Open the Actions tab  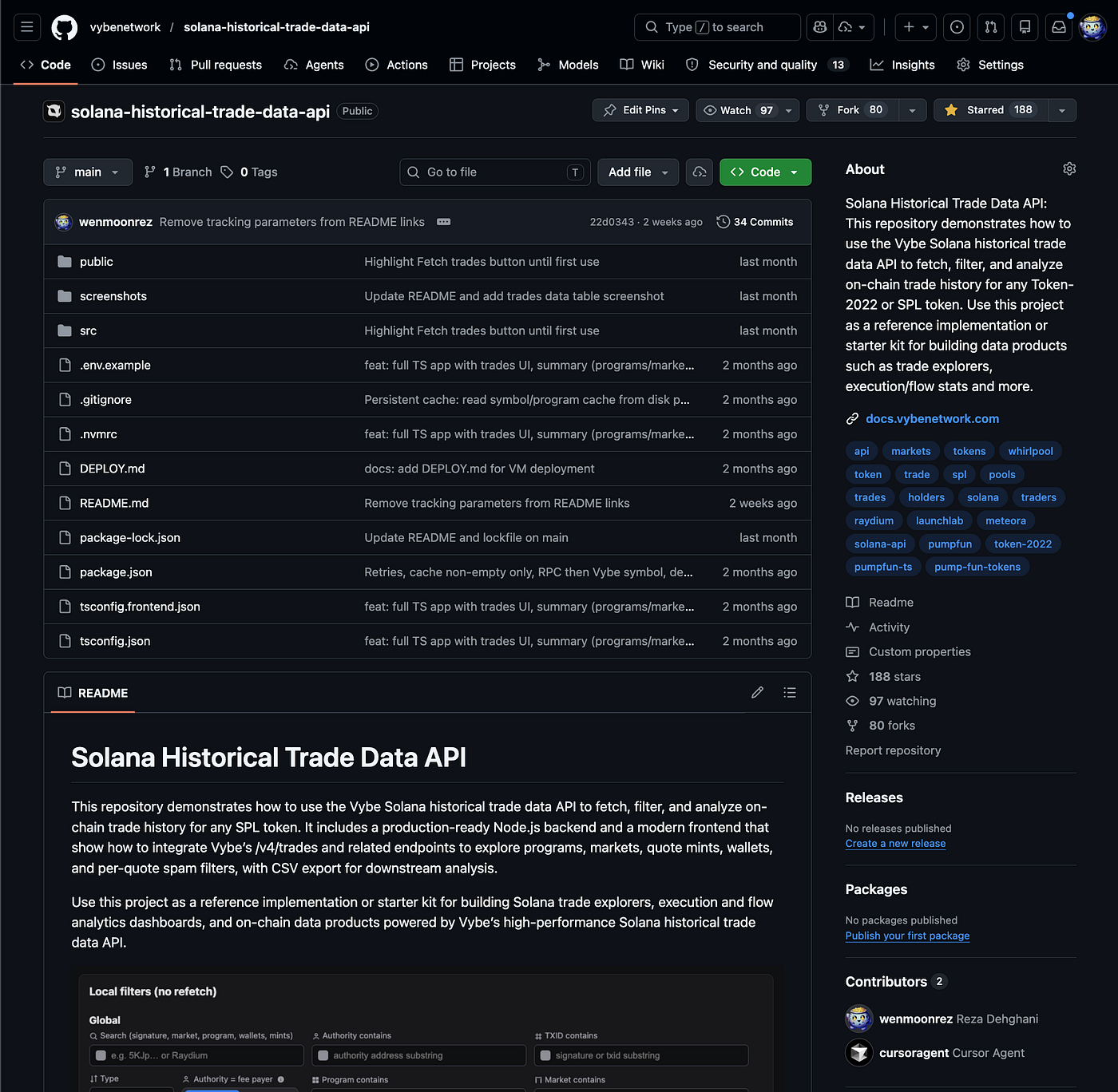click(x=397, y=65)
